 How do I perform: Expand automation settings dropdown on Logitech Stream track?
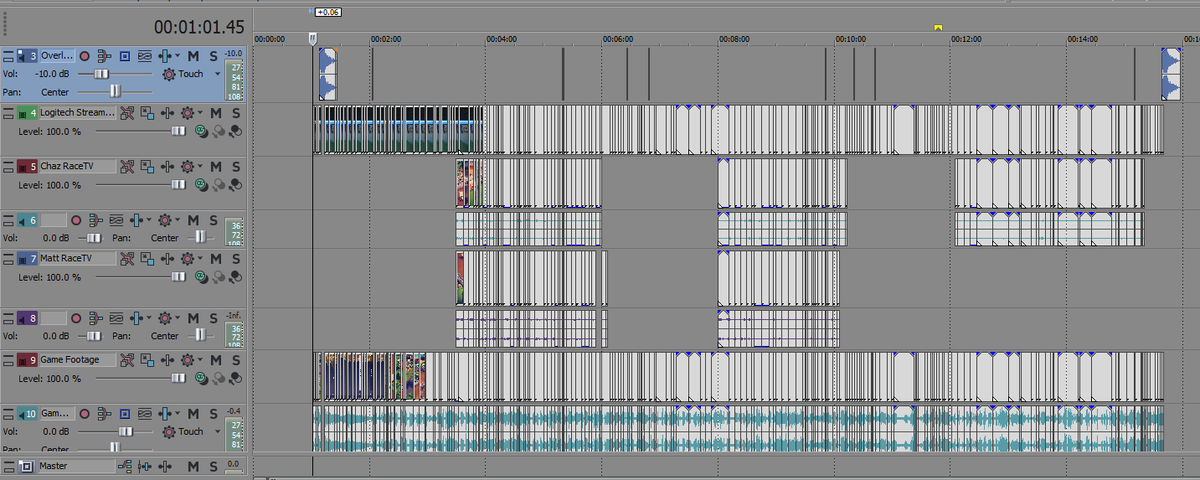[x=199, y=113]
